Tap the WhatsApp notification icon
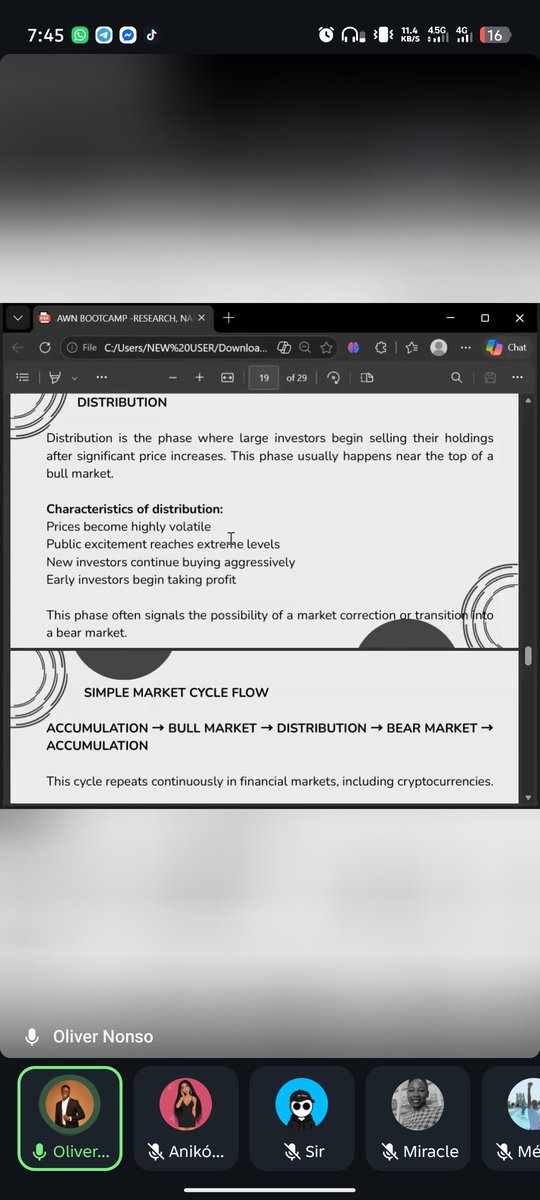 coord(82,34)
